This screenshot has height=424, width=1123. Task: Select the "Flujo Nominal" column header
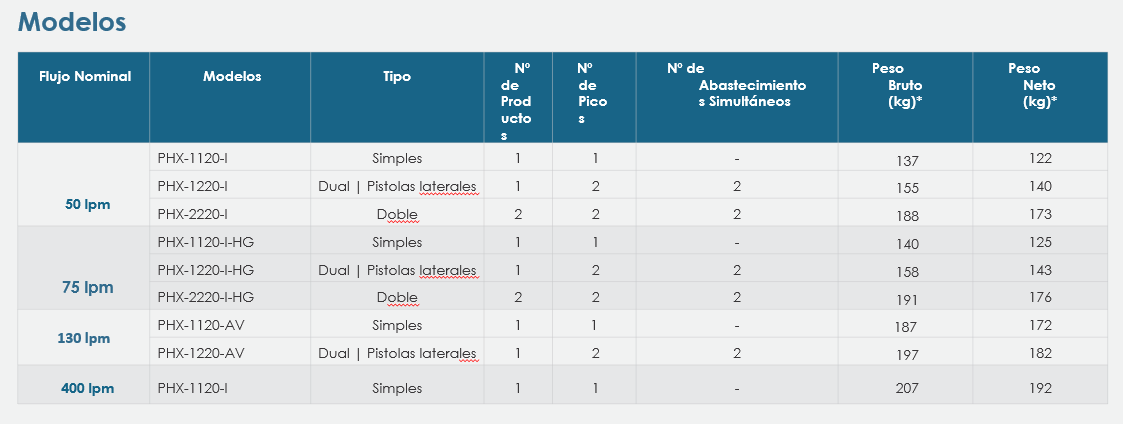(85, 77)
